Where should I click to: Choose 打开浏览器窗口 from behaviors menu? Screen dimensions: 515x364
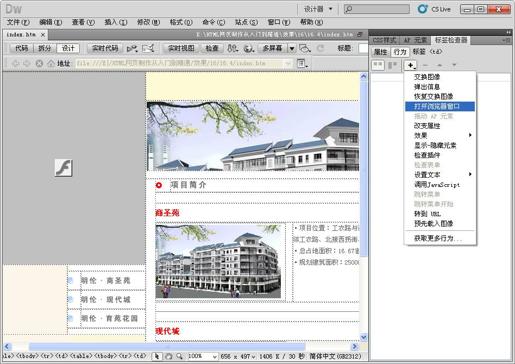pyautogui.click(x=440, y=106)
